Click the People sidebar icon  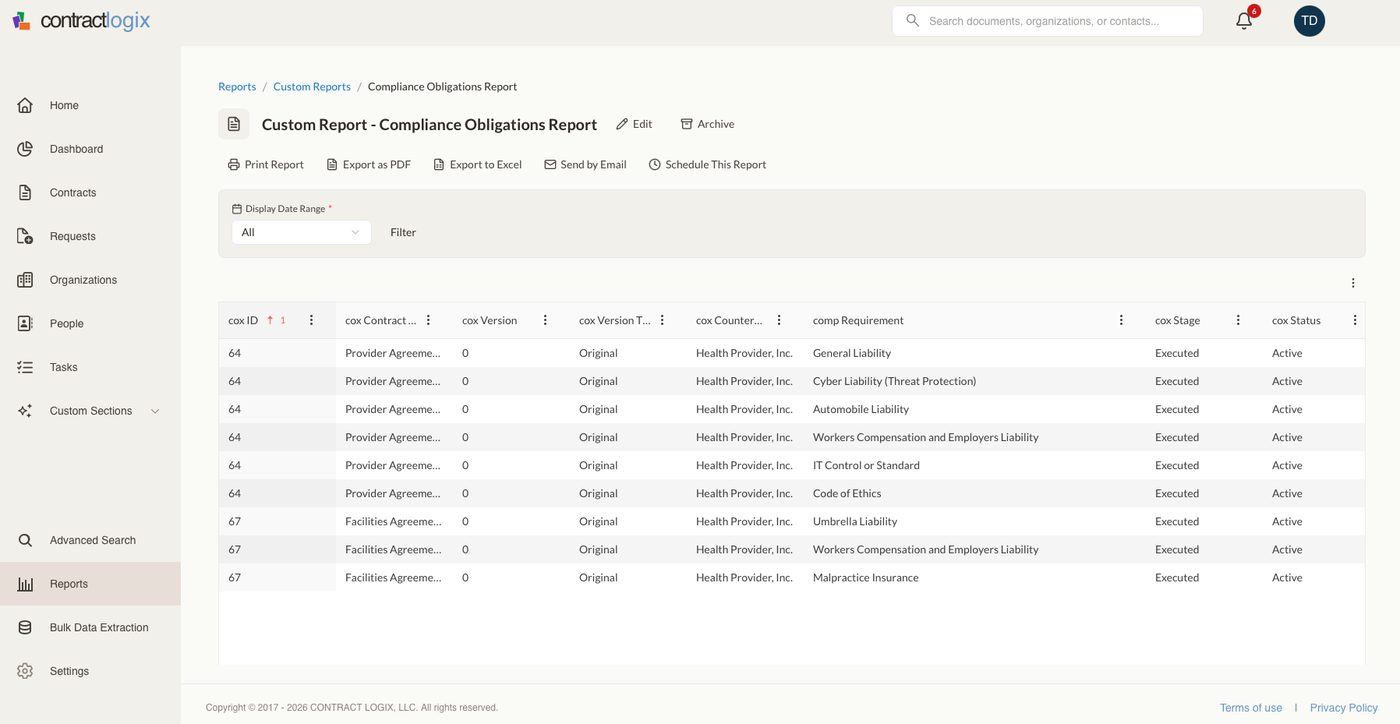[25, 323]
